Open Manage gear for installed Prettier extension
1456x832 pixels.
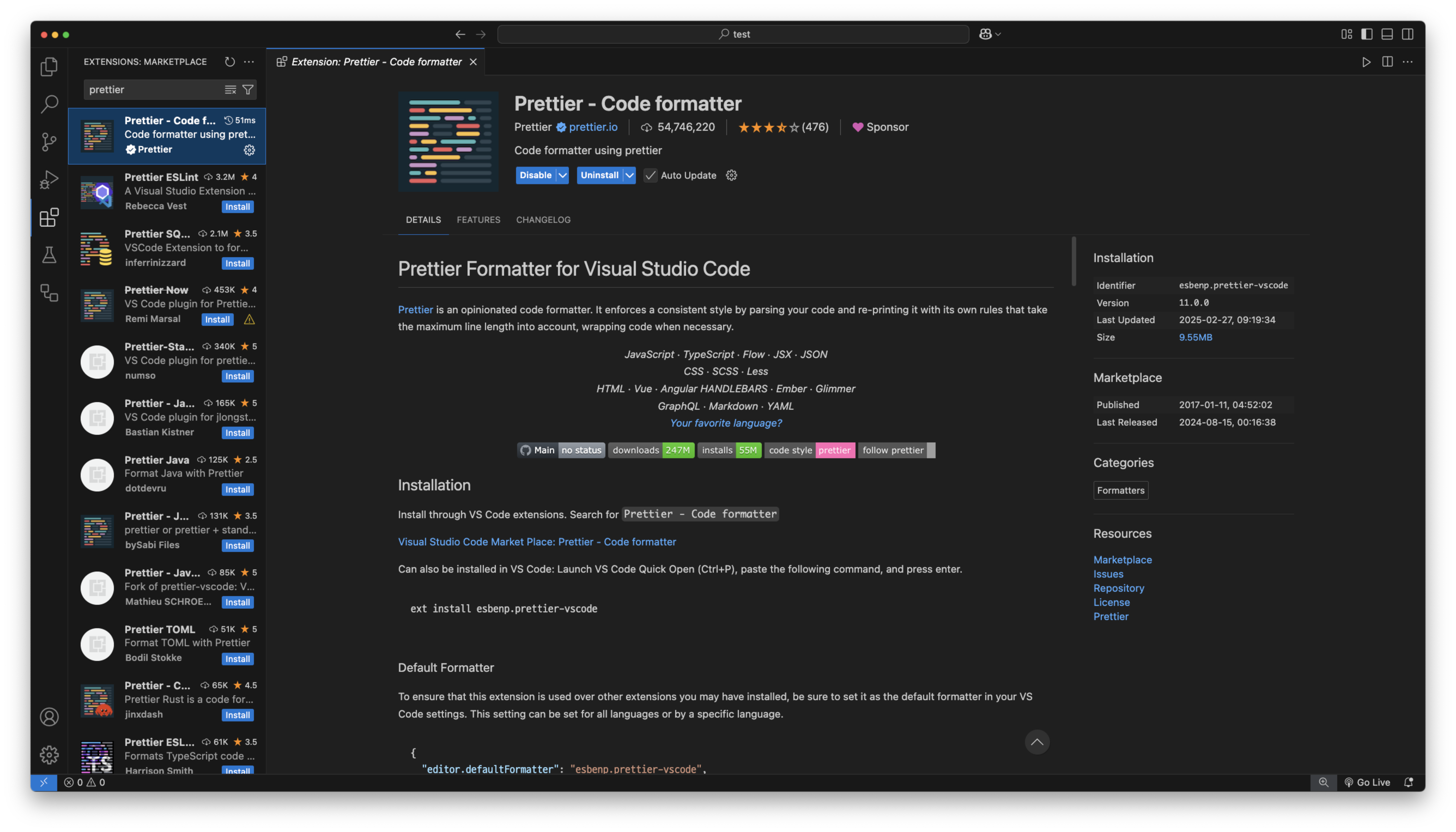(249, 150)
